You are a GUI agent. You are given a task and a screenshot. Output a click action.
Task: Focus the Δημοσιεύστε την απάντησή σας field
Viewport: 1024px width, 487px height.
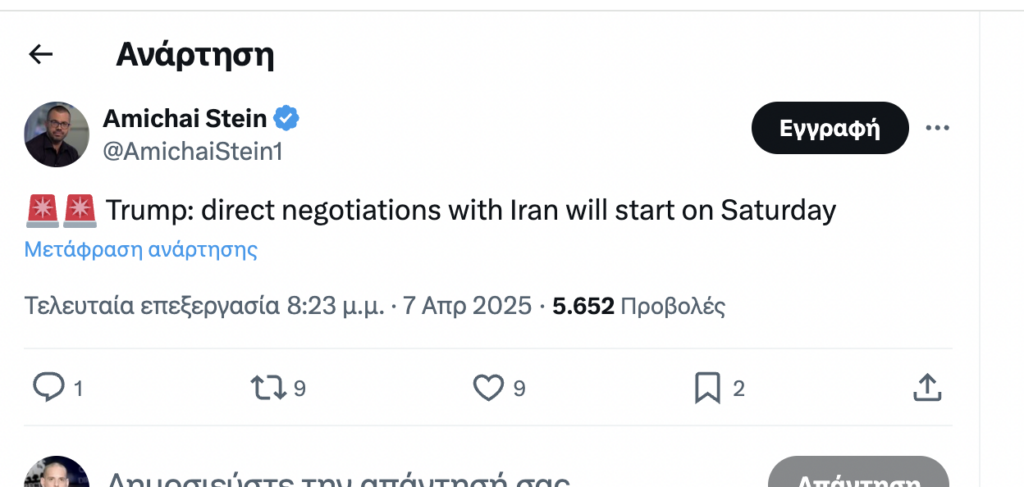pos(340,476)
